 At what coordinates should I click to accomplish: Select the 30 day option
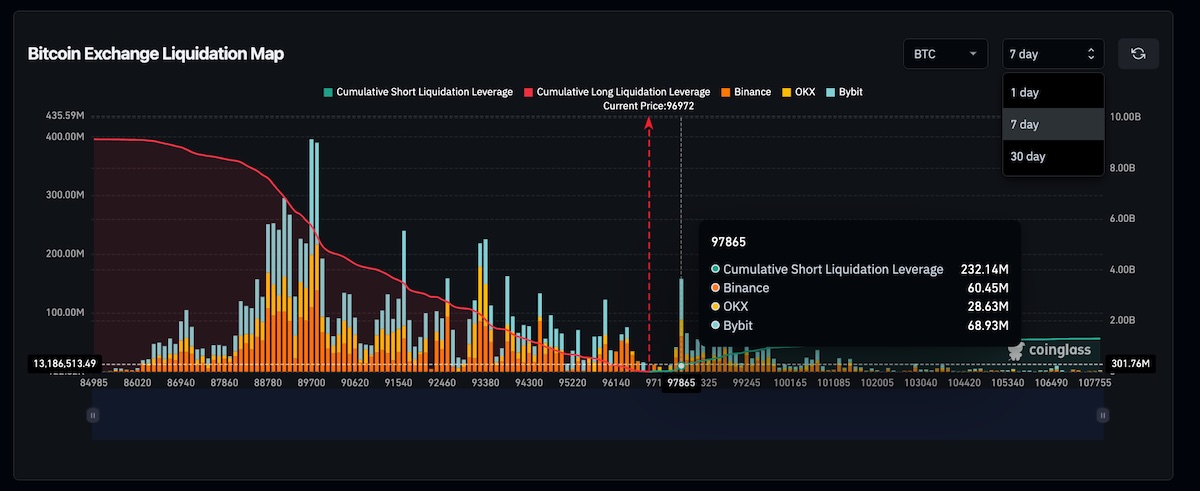[x=1028, y=157]
